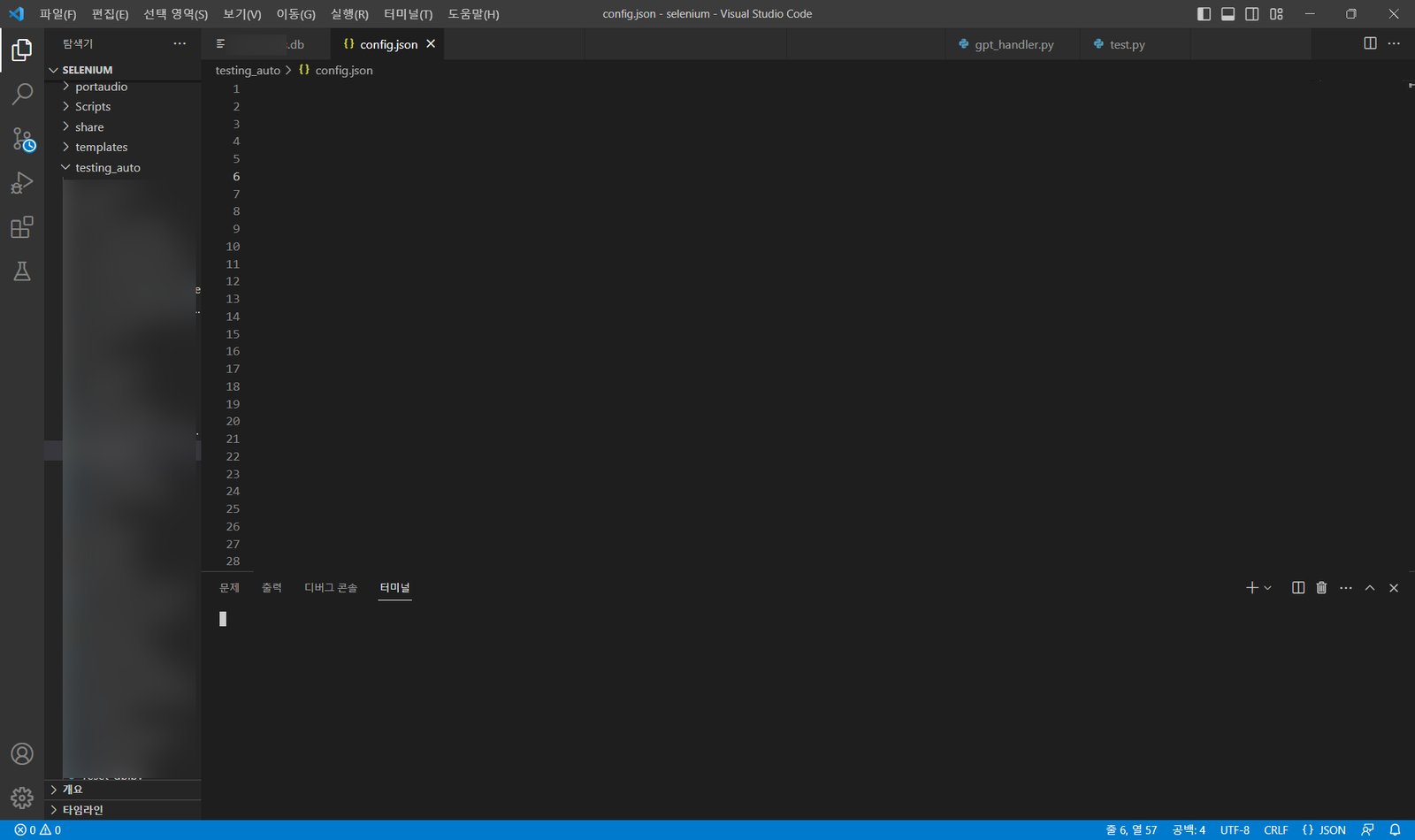This screenshot has width=1415, height=840.
Task: Open editor More Actions ellipsis
Action: [x=1394, y=43]
